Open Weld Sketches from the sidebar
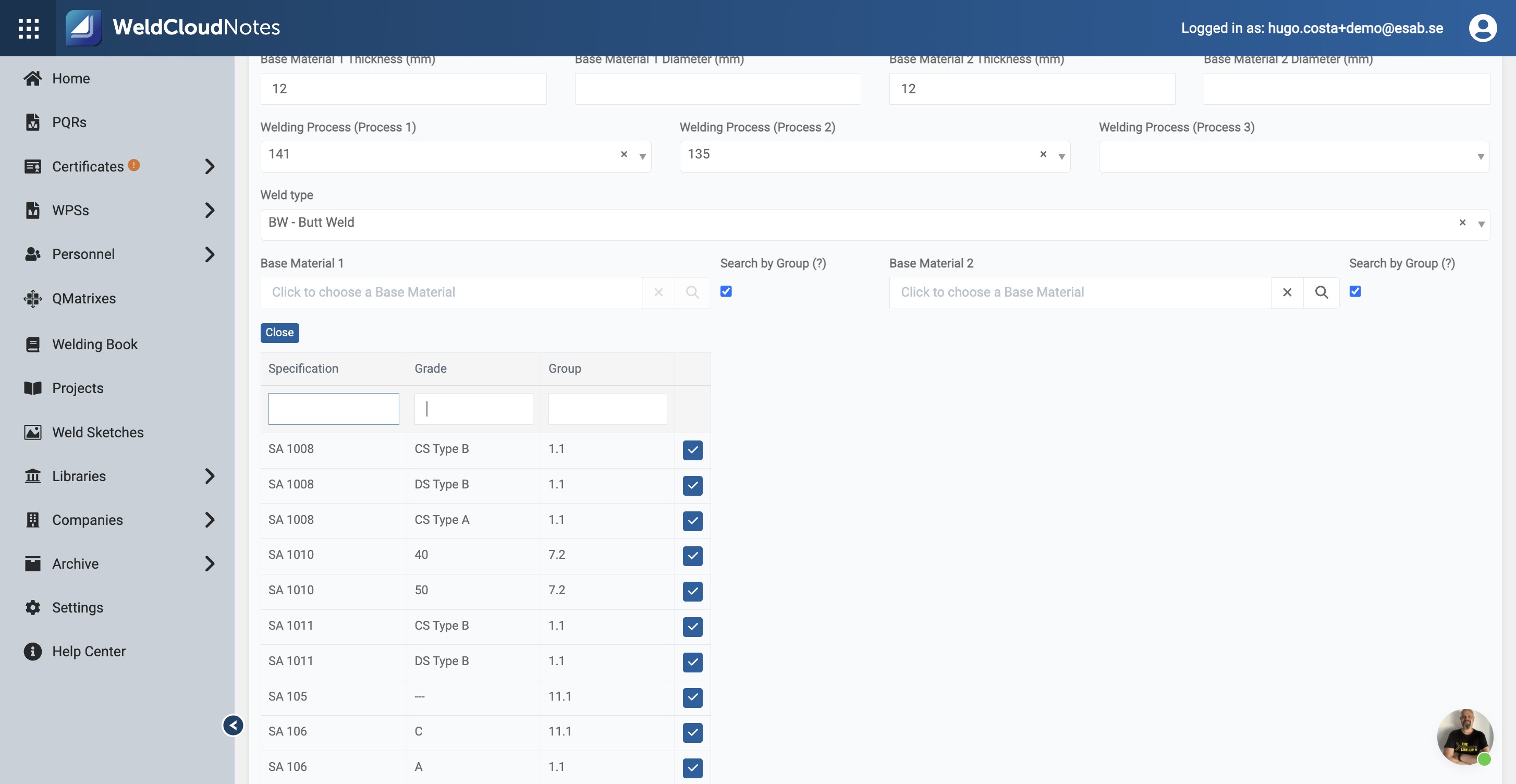 point(97,432)
